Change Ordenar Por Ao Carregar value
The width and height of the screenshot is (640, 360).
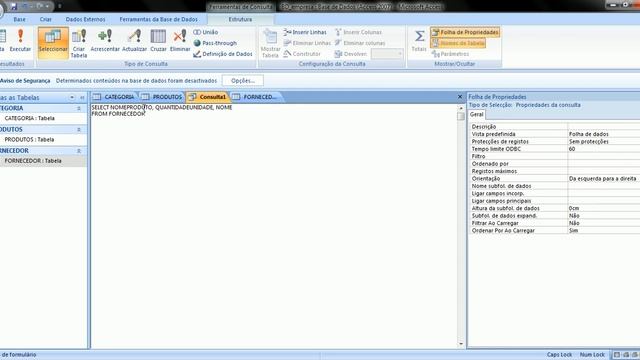click(x=604, y=231)
